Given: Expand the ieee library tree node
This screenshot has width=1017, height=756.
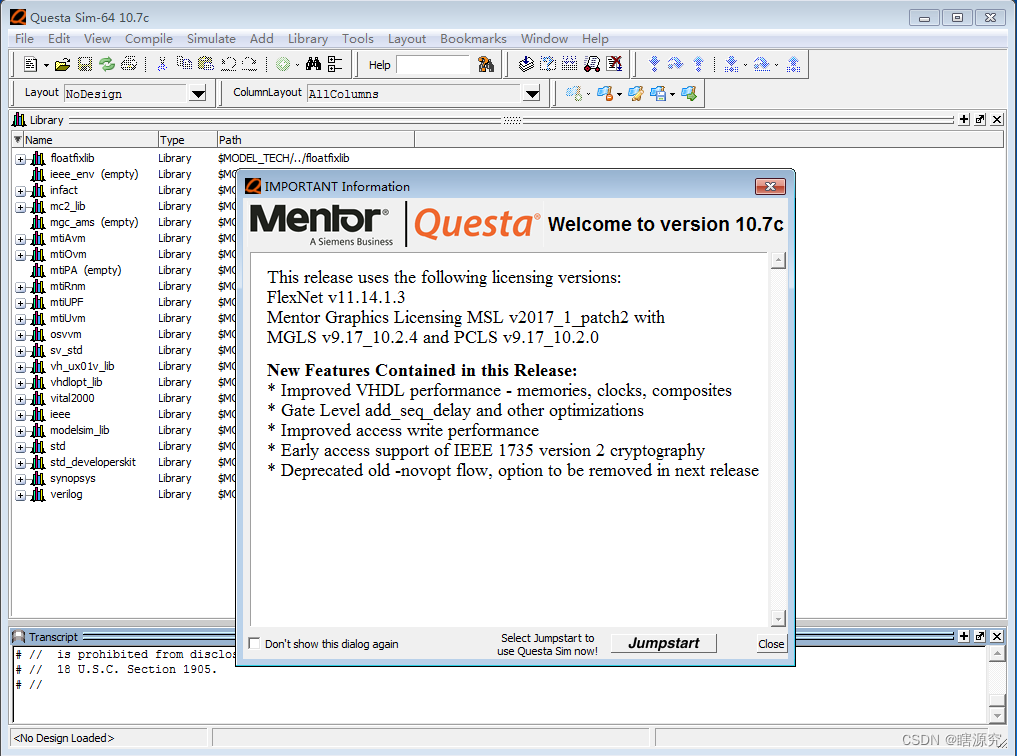Looking at the screenshot, I should [x=22, y=414].
